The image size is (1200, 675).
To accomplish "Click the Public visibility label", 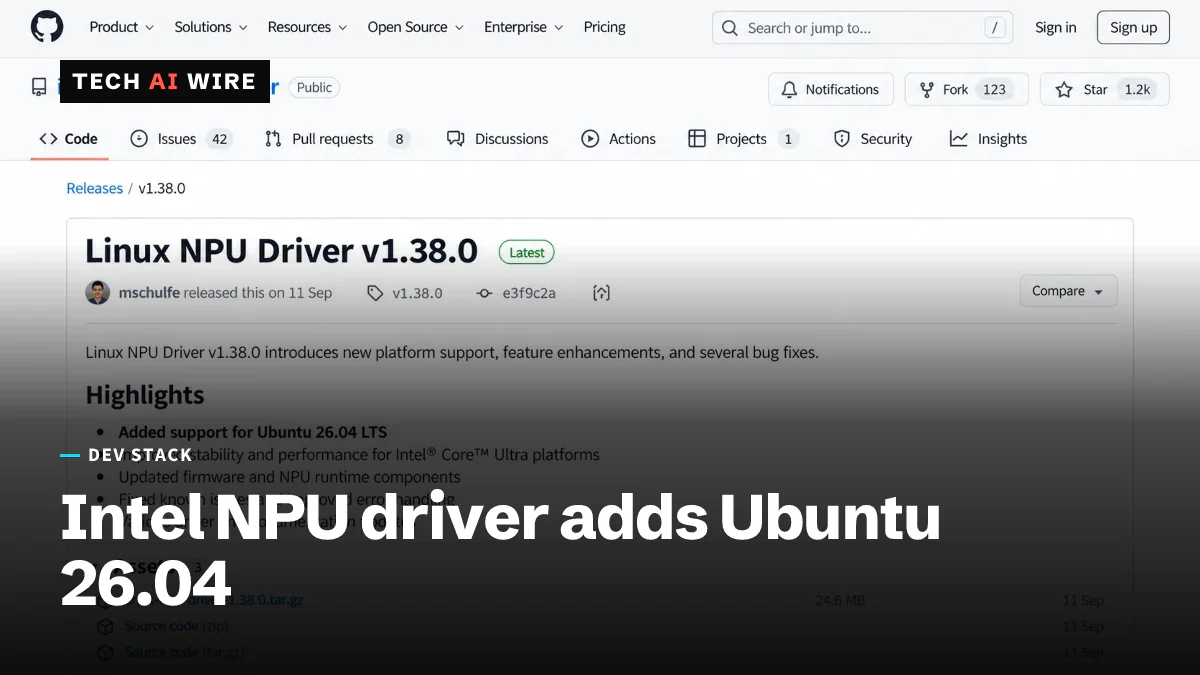I will coord(314,87).
